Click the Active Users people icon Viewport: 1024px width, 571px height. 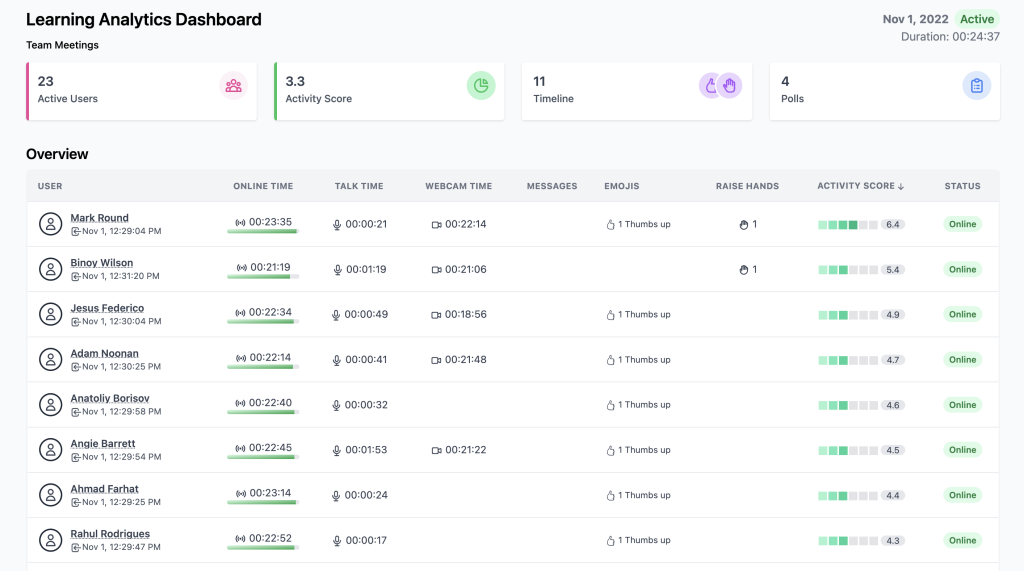click(x=233, y=86)
